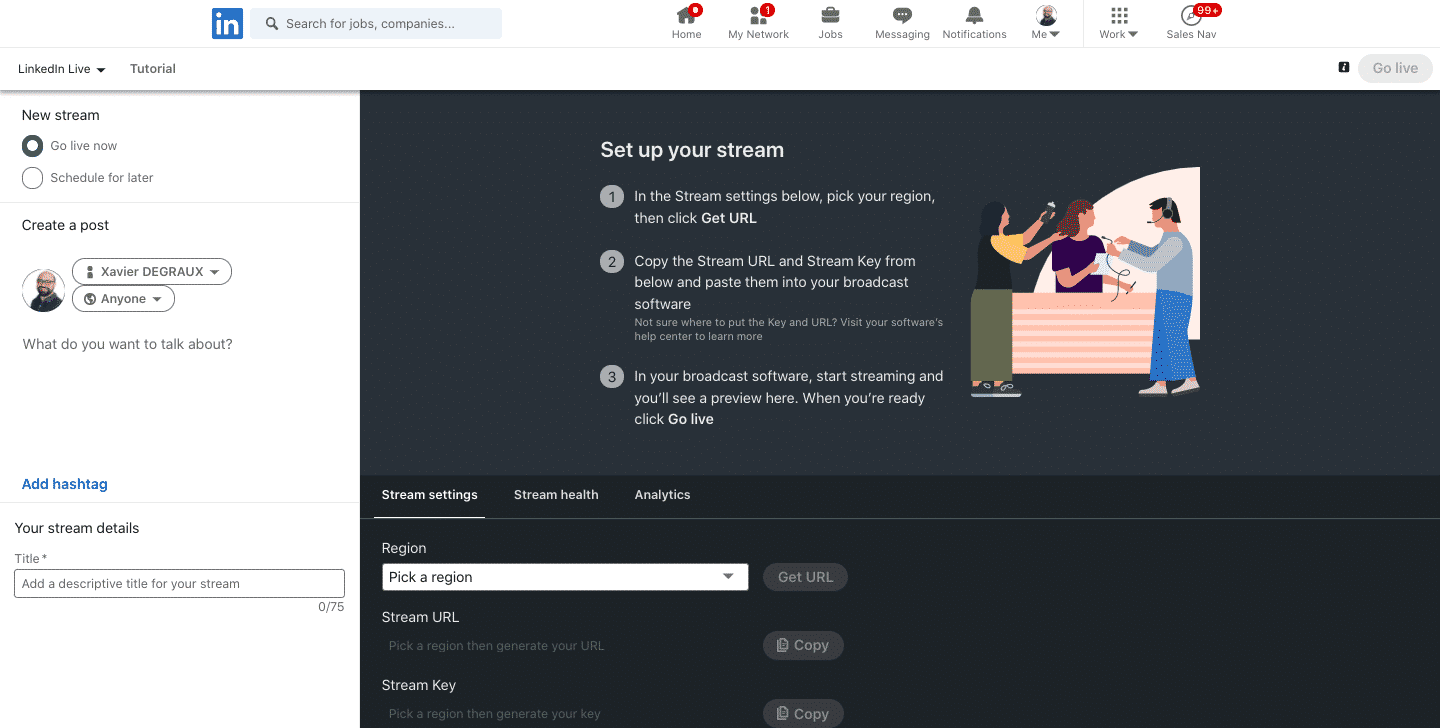Switch to the Analytics tab

coord(662,495)
